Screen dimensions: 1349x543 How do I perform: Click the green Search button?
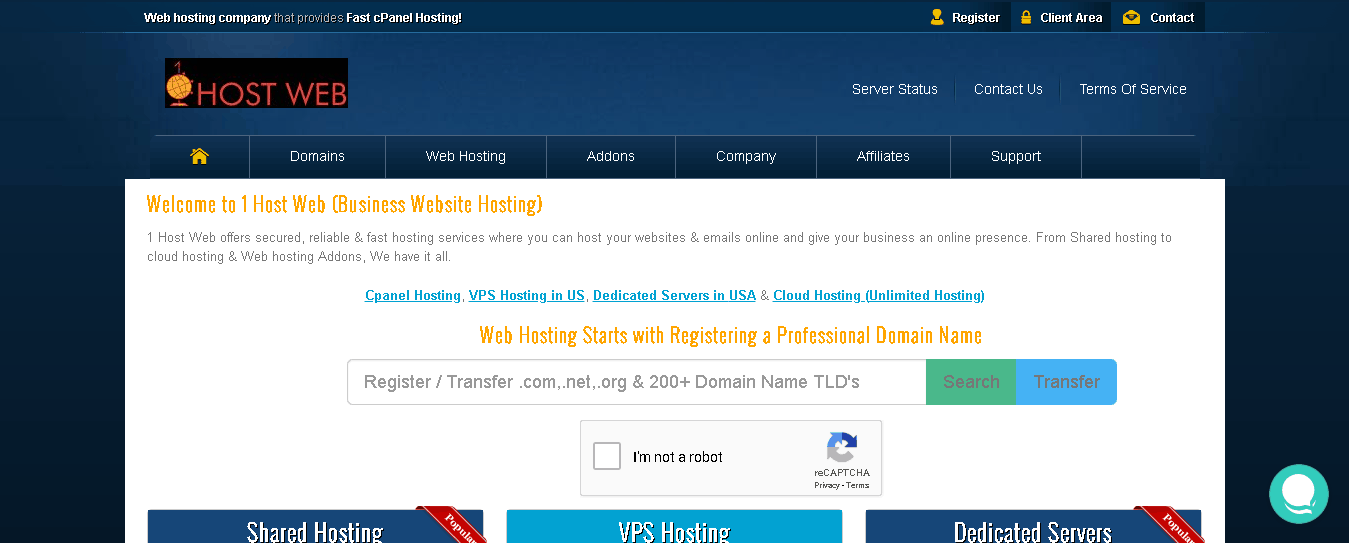tap(971, 382)
